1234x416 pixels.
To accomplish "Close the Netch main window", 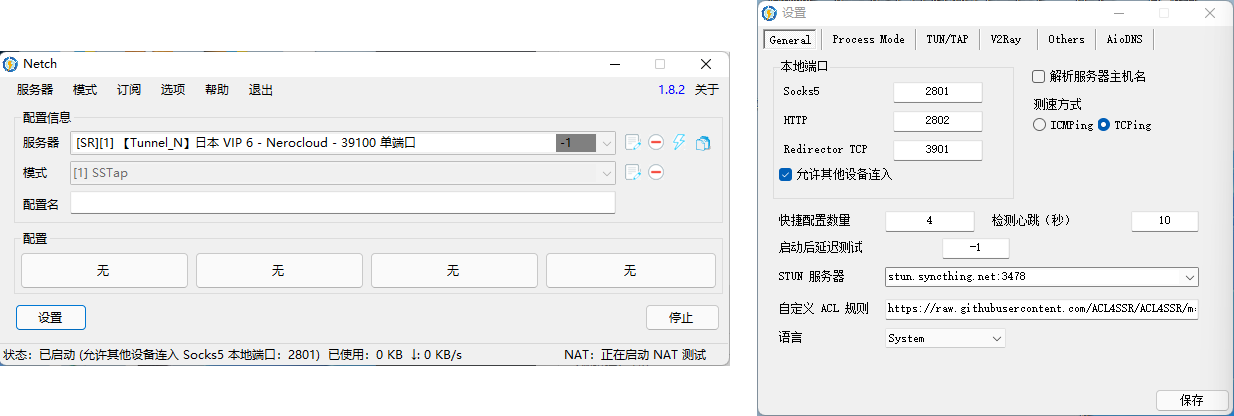I will tap(706, 64).
